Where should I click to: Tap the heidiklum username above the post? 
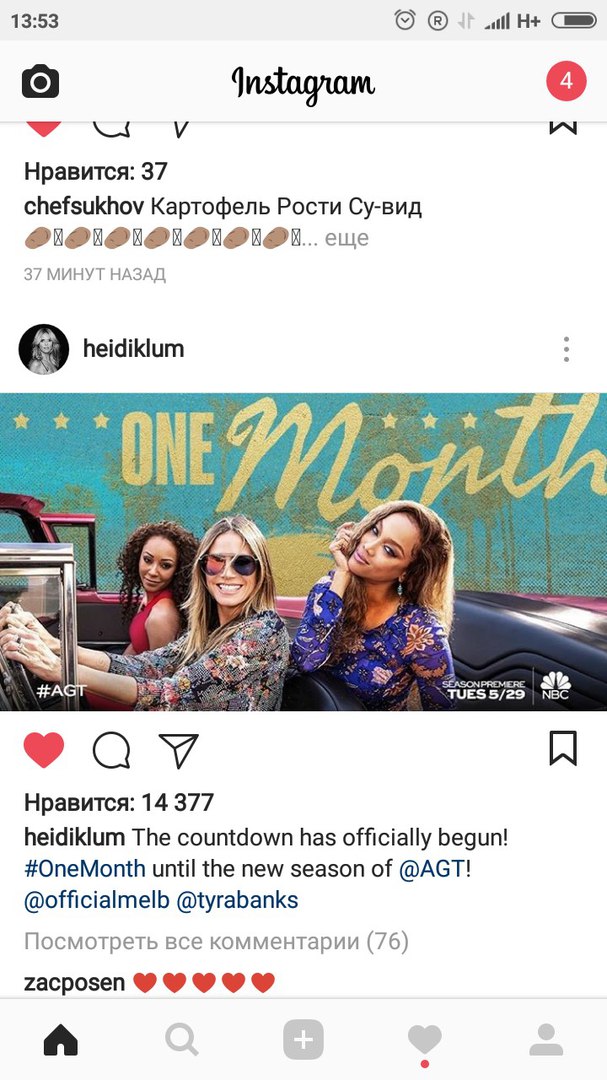pos(134,349)
